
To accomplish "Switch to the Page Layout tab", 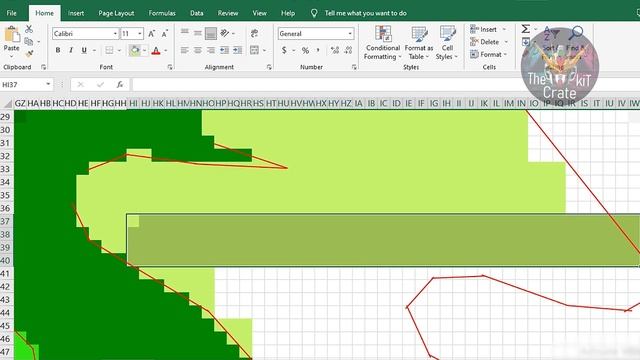I will click(x=116, y=13).
